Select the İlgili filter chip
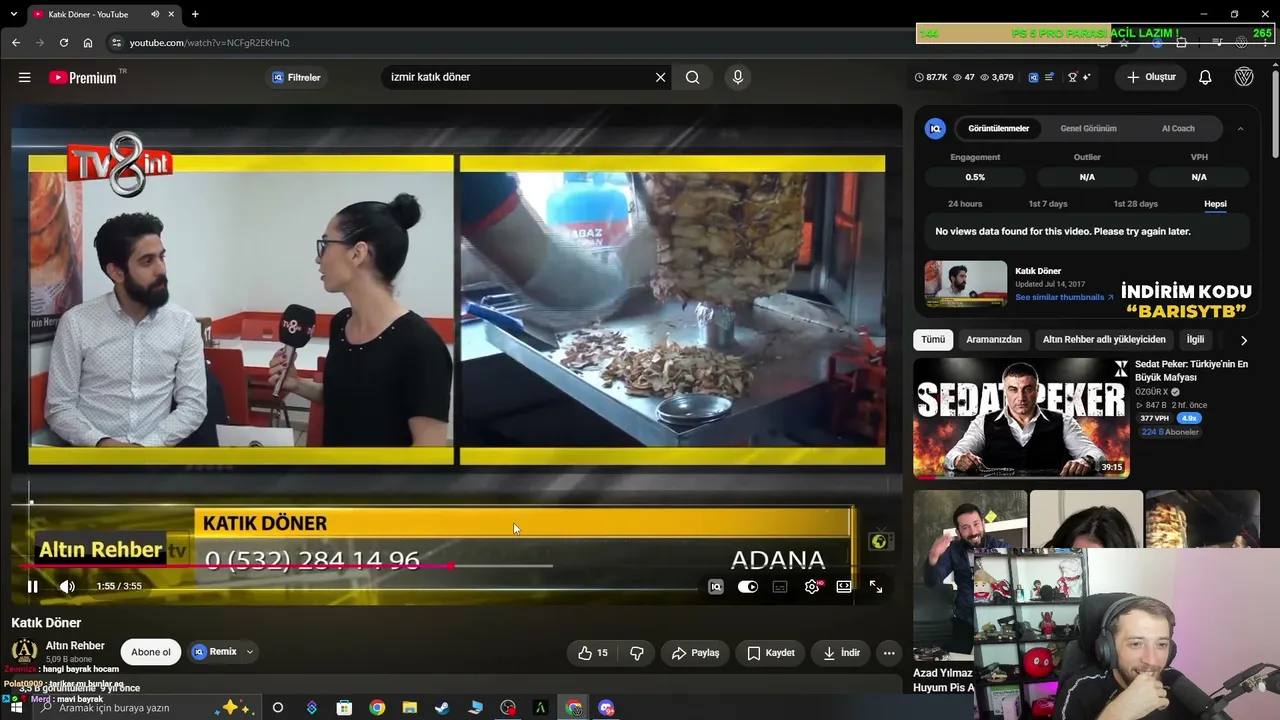 coord(1195,340)
